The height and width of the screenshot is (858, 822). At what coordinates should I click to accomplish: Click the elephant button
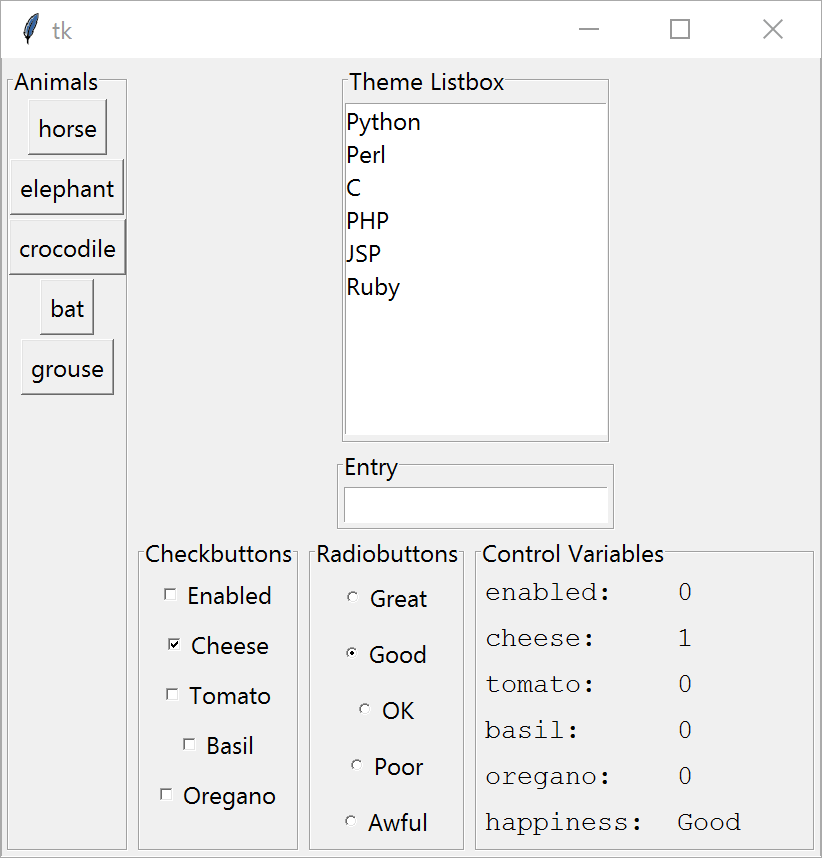(67, 188)
